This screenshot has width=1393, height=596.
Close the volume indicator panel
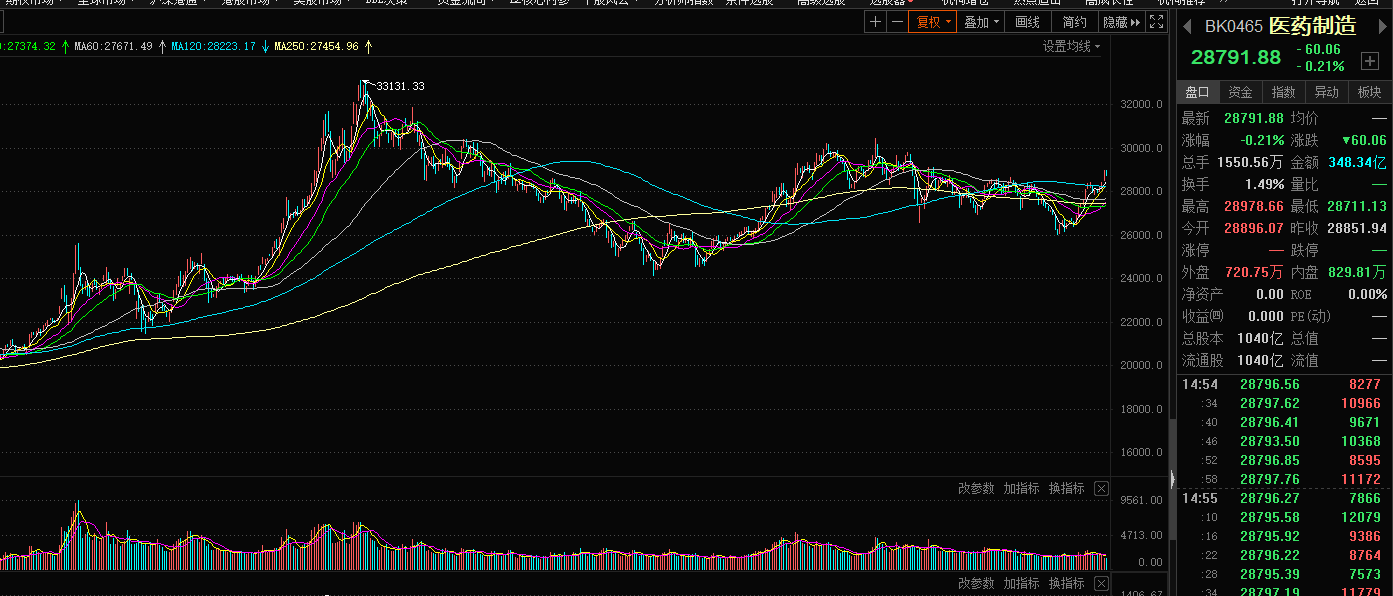tap(1101, 488)
